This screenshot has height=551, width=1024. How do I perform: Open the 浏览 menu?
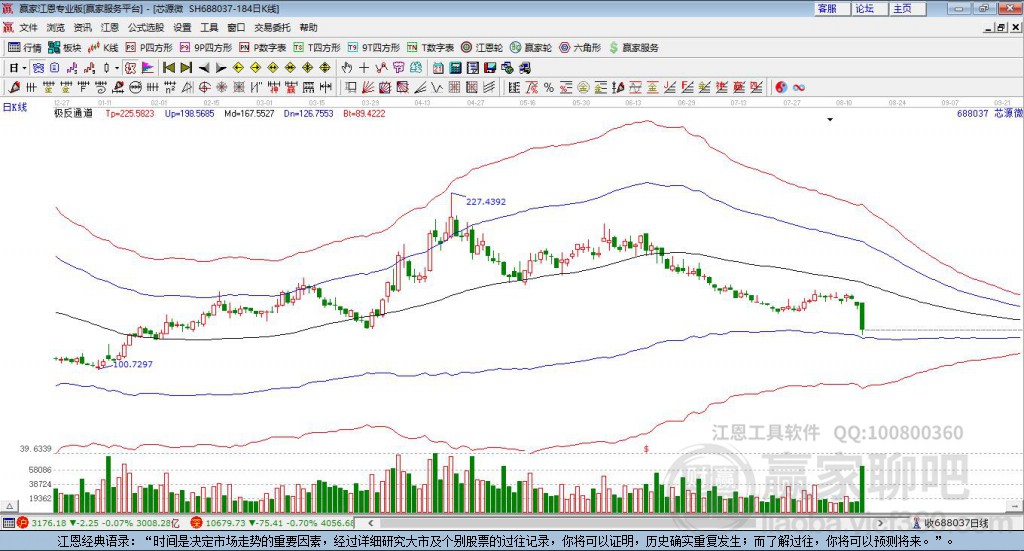[56, 27]
